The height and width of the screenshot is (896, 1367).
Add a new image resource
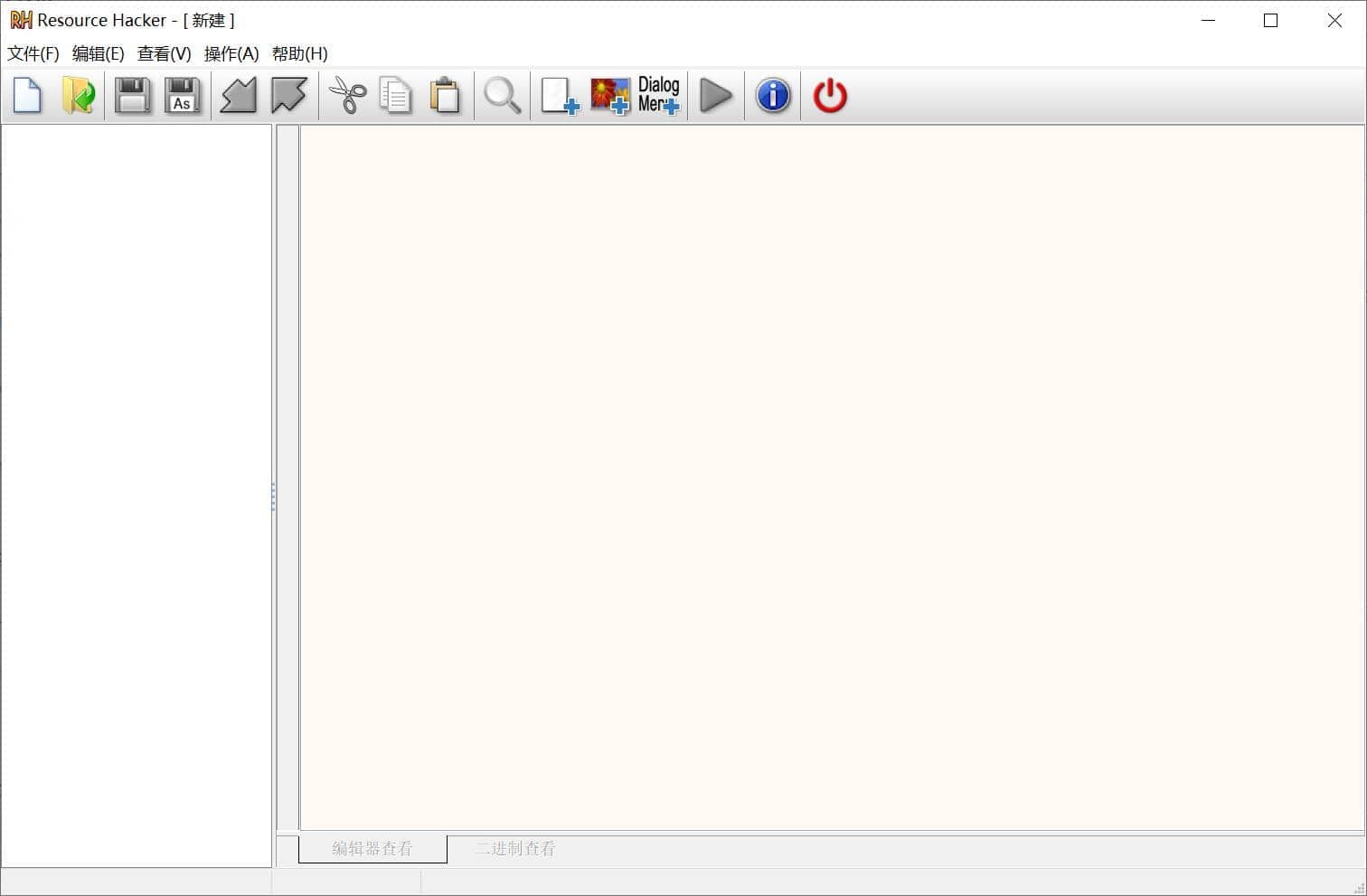click(609, 96)
